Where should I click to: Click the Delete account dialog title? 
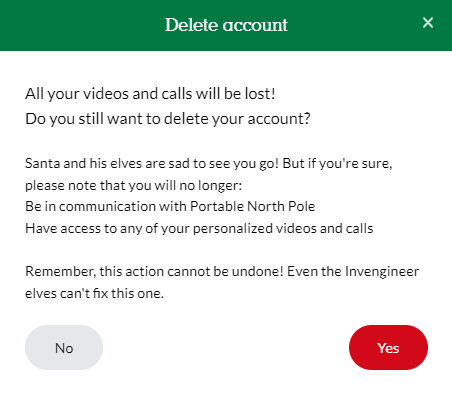point(226,25)
